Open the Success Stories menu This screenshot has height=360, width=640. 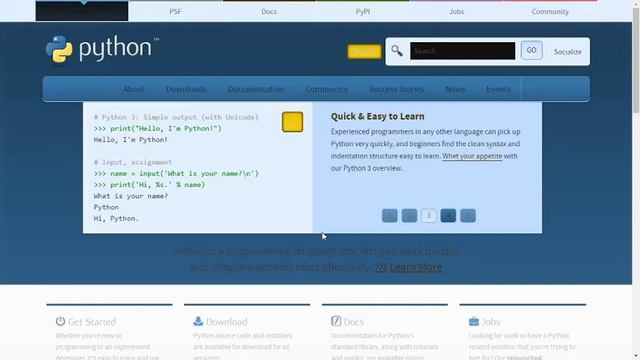click(x=396, y=89)
